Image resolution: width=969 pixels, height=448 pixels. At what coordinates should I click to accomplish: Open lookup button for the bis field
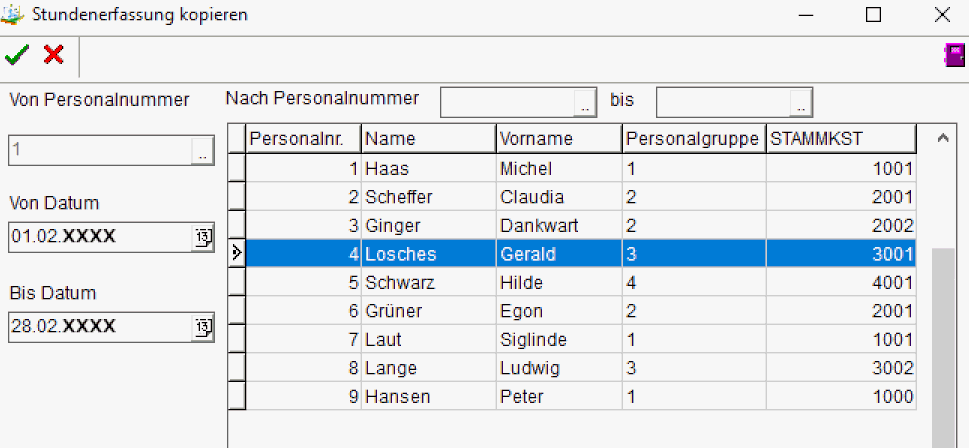800,102
